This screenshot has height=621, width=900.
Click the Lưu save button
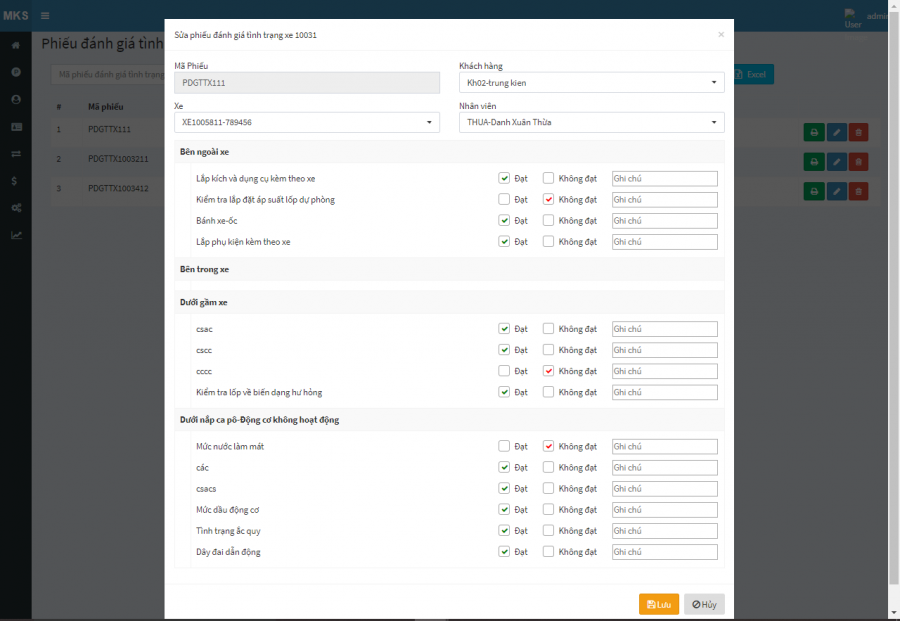659,604
